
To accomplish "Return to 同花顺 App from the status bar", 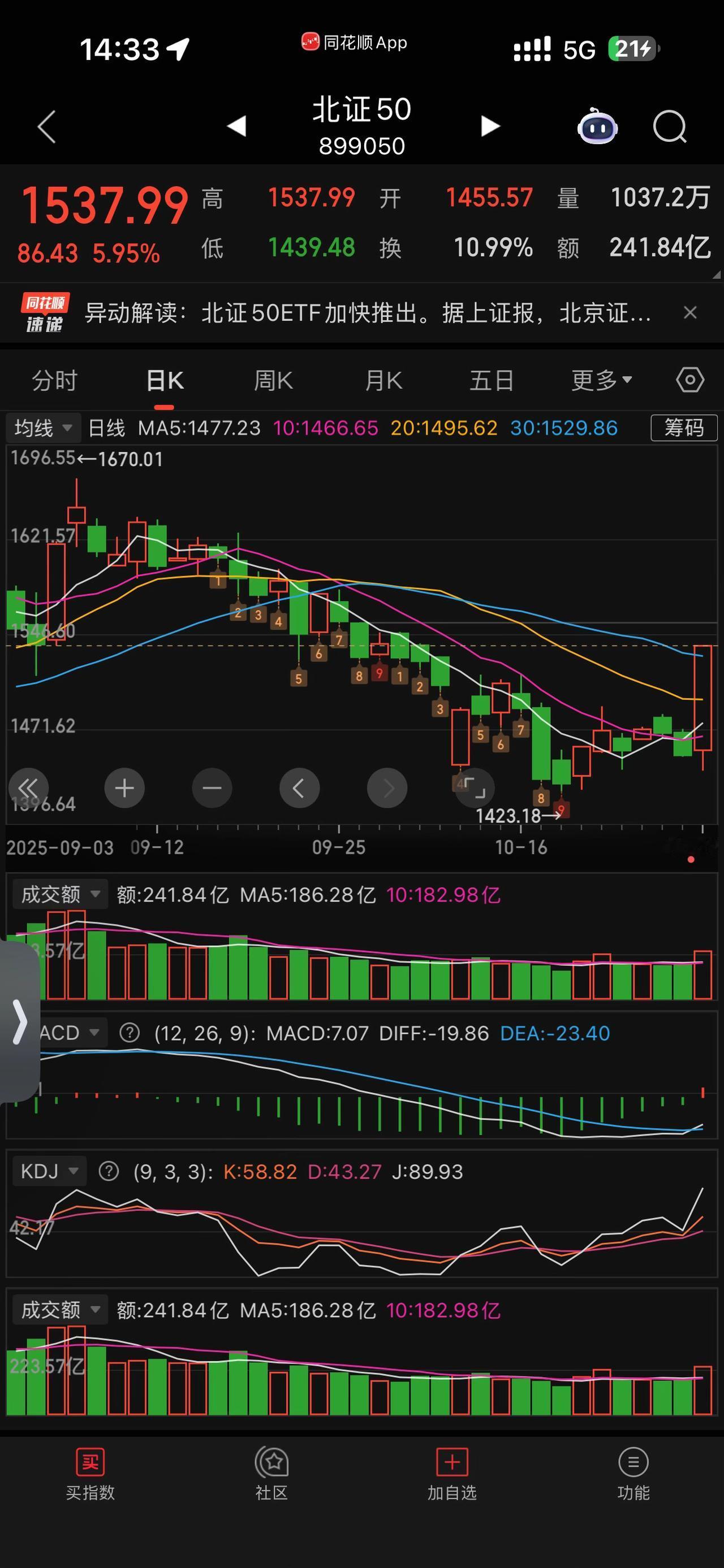I will [x=355, y=42].
